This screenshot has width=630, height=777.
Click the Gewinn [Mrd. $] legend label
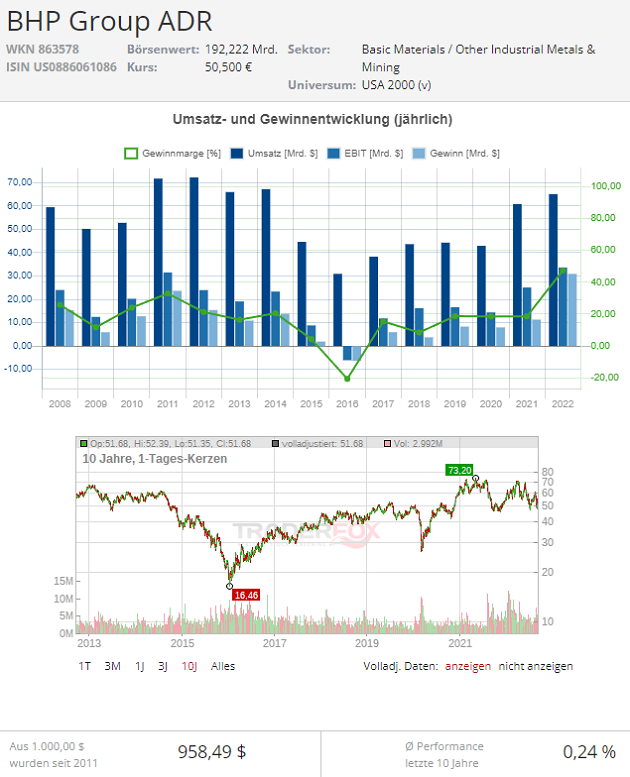(x=464, y=154)
